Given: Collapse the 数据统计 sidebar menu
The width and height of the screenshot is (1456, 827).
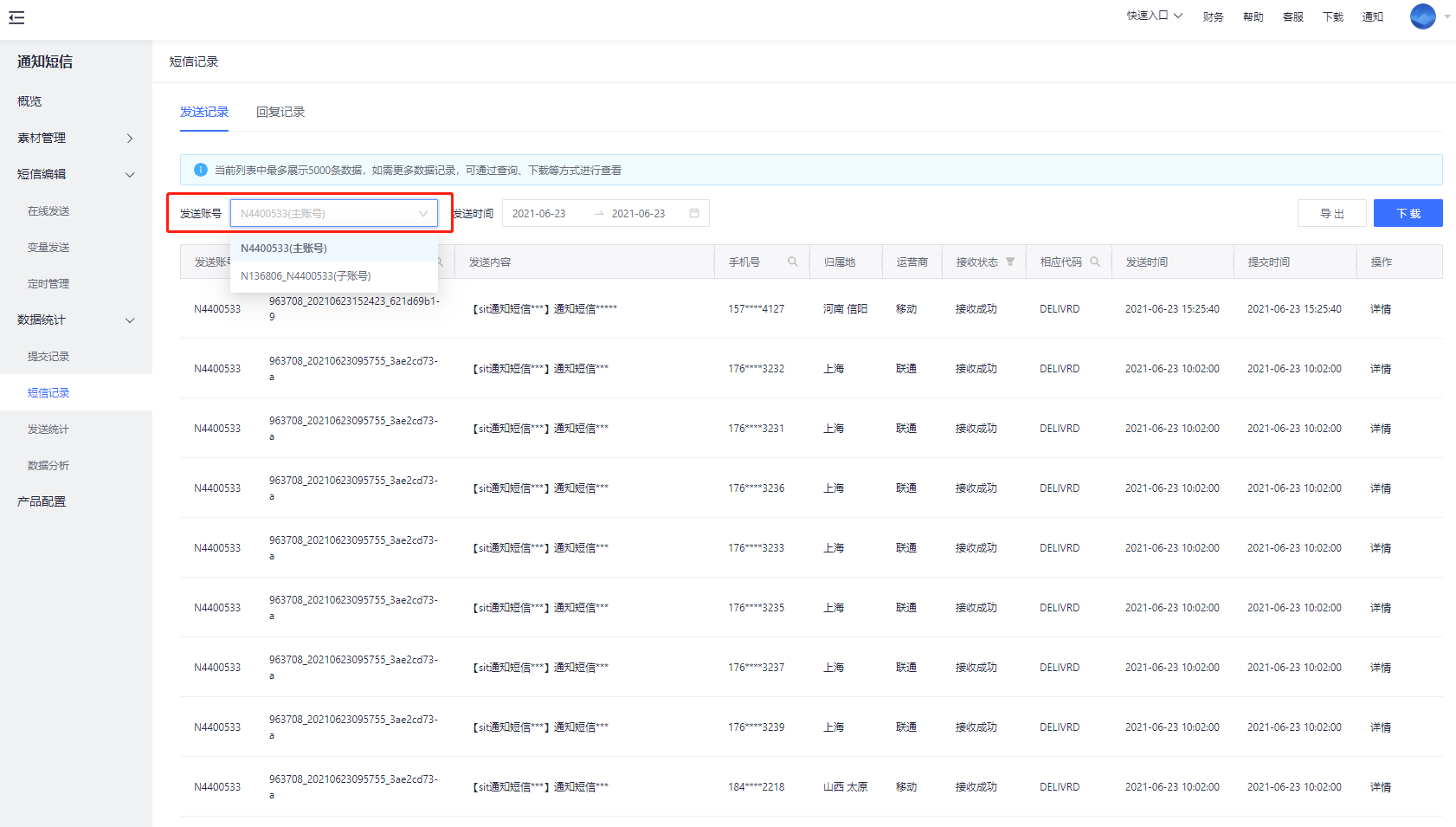Looking at the screenshot, I should 76,320.
